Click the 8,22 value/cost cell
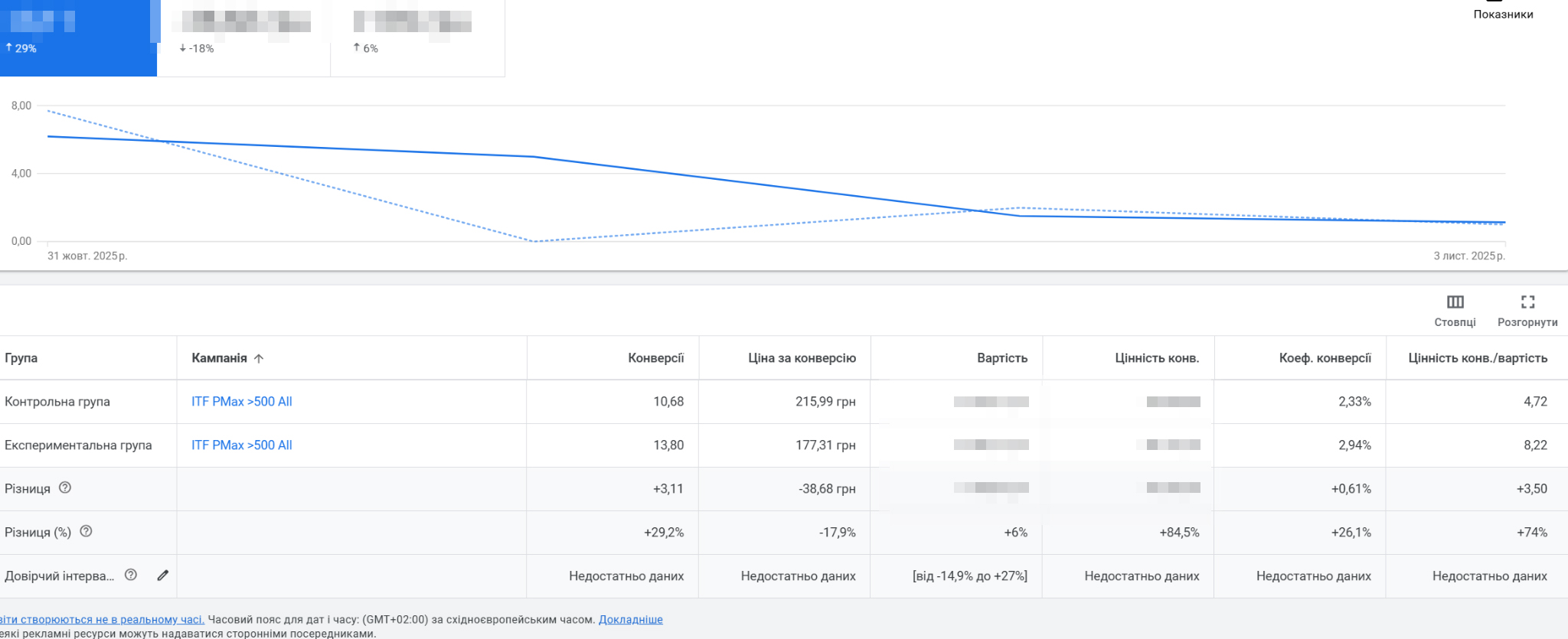The image size is (1568, 639). 1536,445
